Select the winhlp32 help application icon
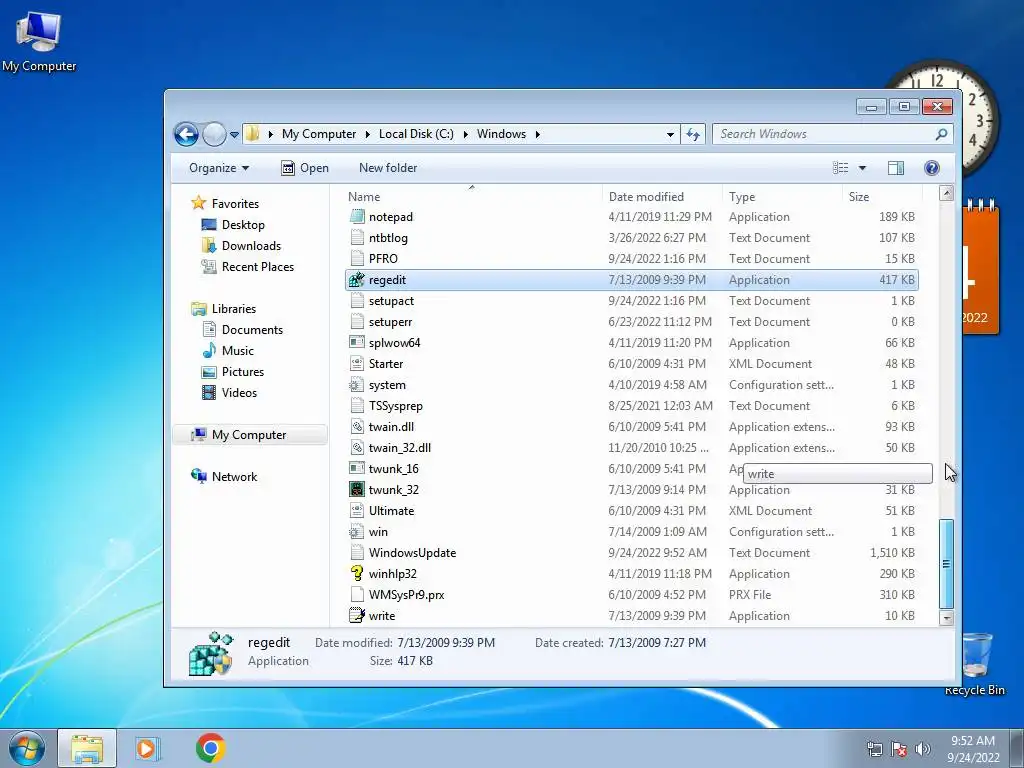 (x=357, y=573)
